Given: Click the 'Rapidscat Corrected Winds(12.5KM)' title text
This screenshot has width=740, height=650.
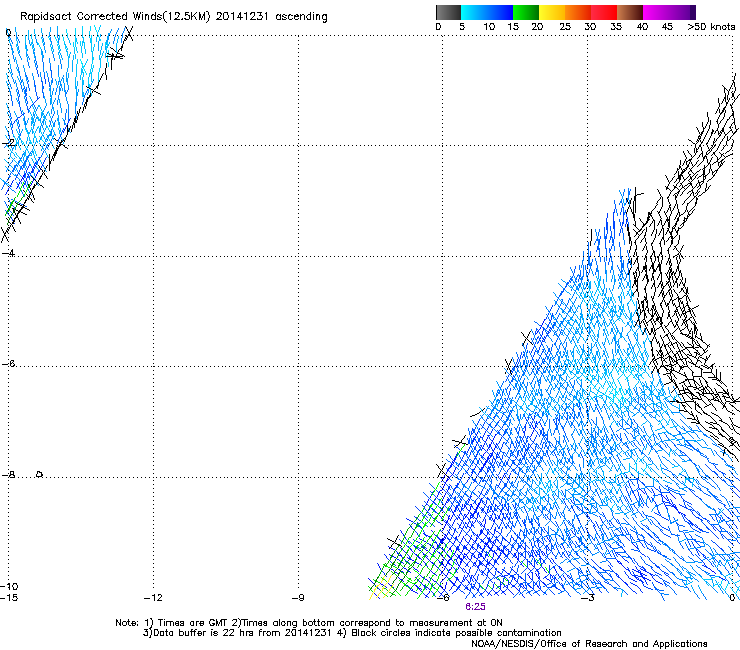Looking at the screenshot, I should point(115,17).
